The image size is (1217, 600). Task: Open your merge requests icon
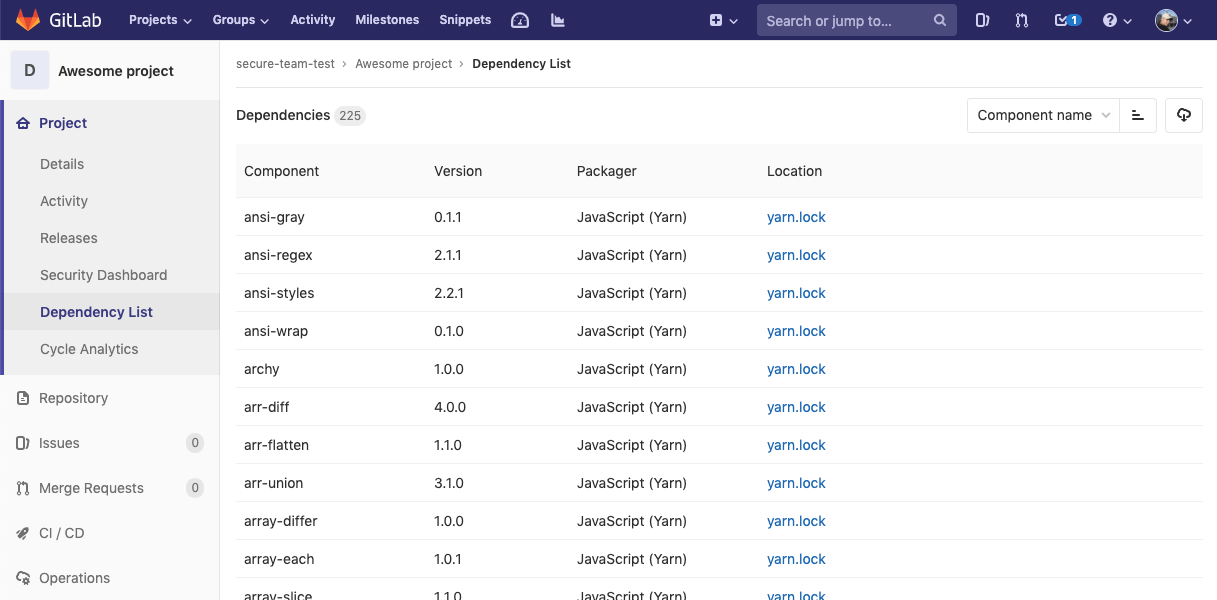point(1021,19)
